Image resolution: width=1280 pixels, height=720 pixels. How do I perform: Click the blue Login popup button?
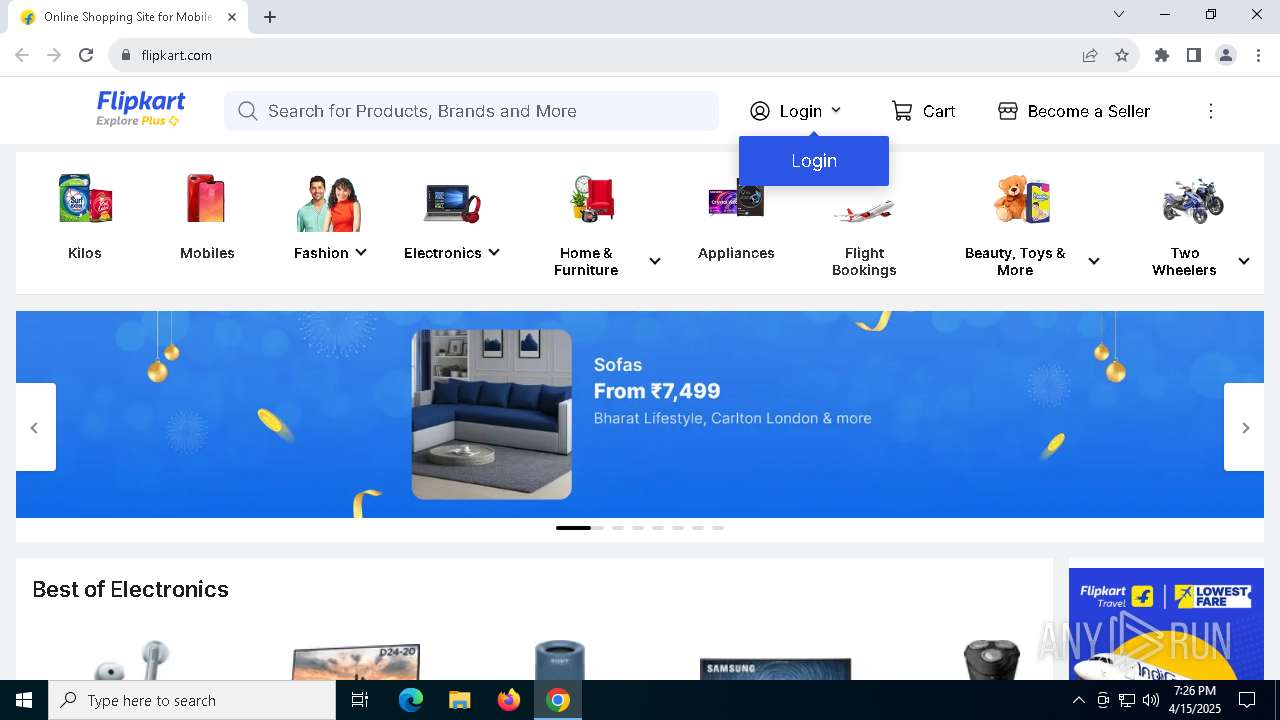(x=814, y=161)
